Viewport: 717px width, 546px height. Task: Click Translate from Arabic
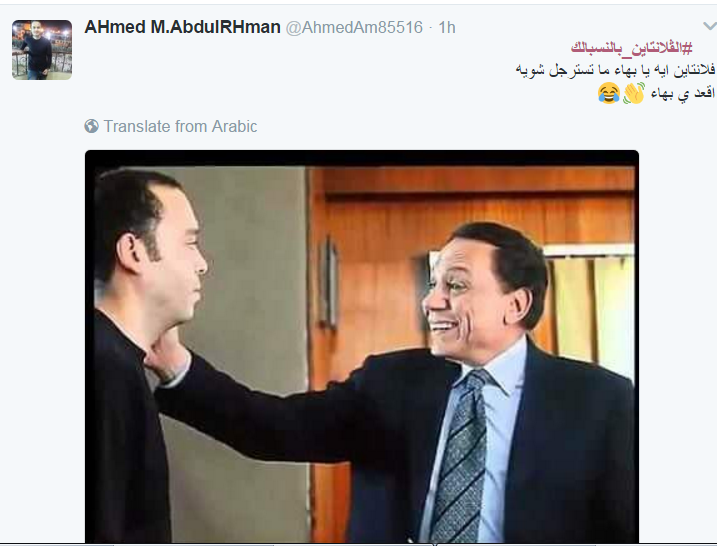coord(180,126)
